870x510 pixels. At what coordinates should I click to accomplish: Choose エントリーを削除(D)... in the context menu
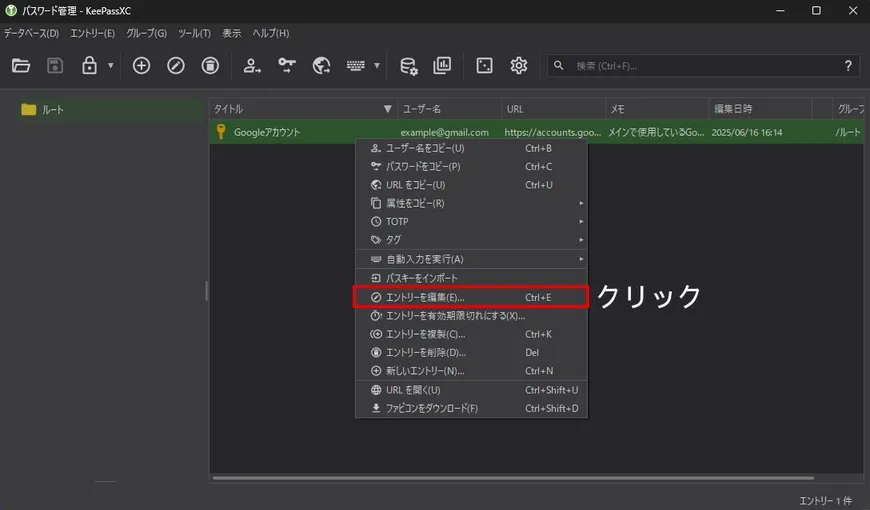471,352
